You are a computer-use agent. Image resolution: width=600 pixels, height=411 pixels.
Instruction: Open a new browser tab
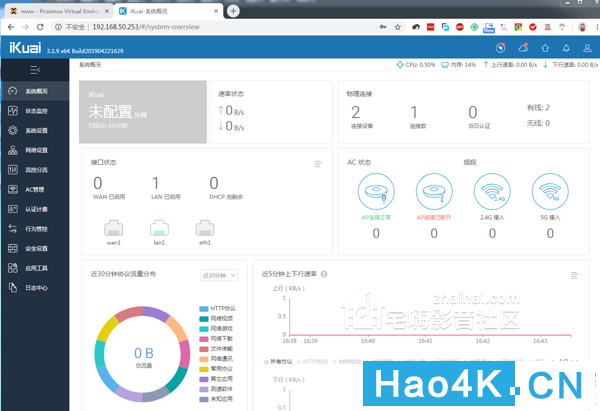pyautogui.click(x=233, y=11)
